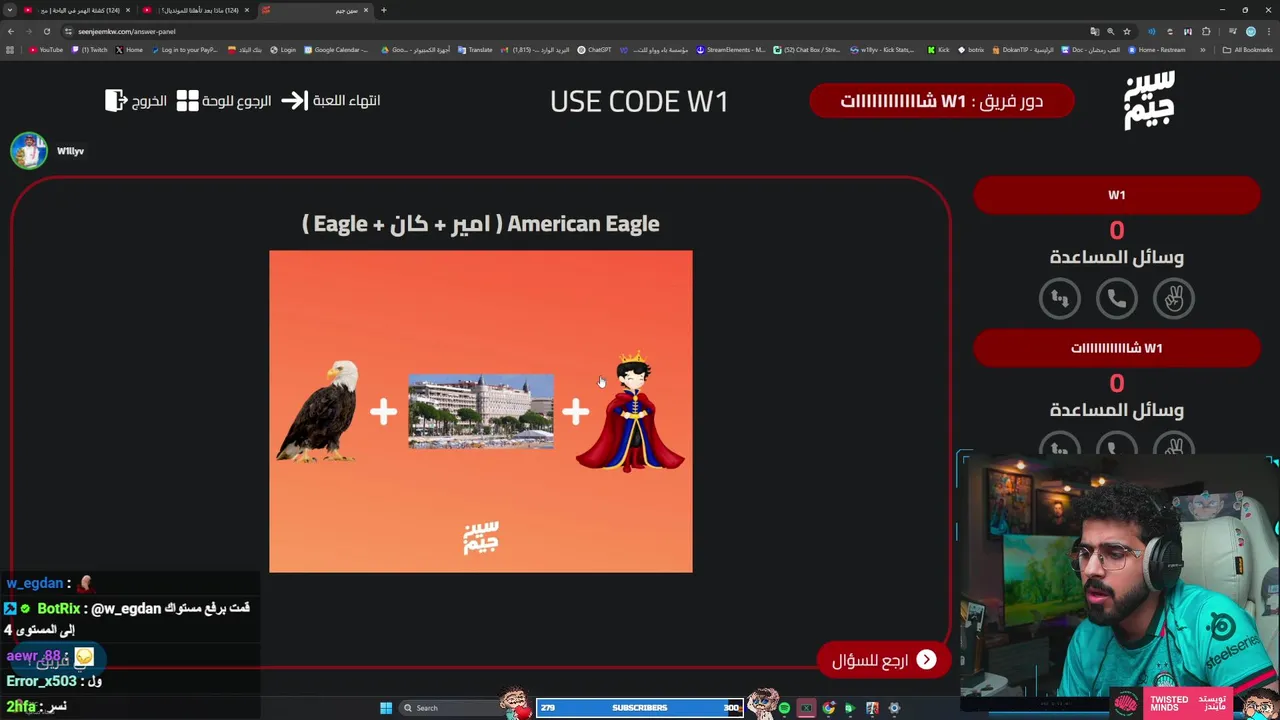Go back in browser history
The height and width of the screenshot is (720, 1280).
[11, 31]
